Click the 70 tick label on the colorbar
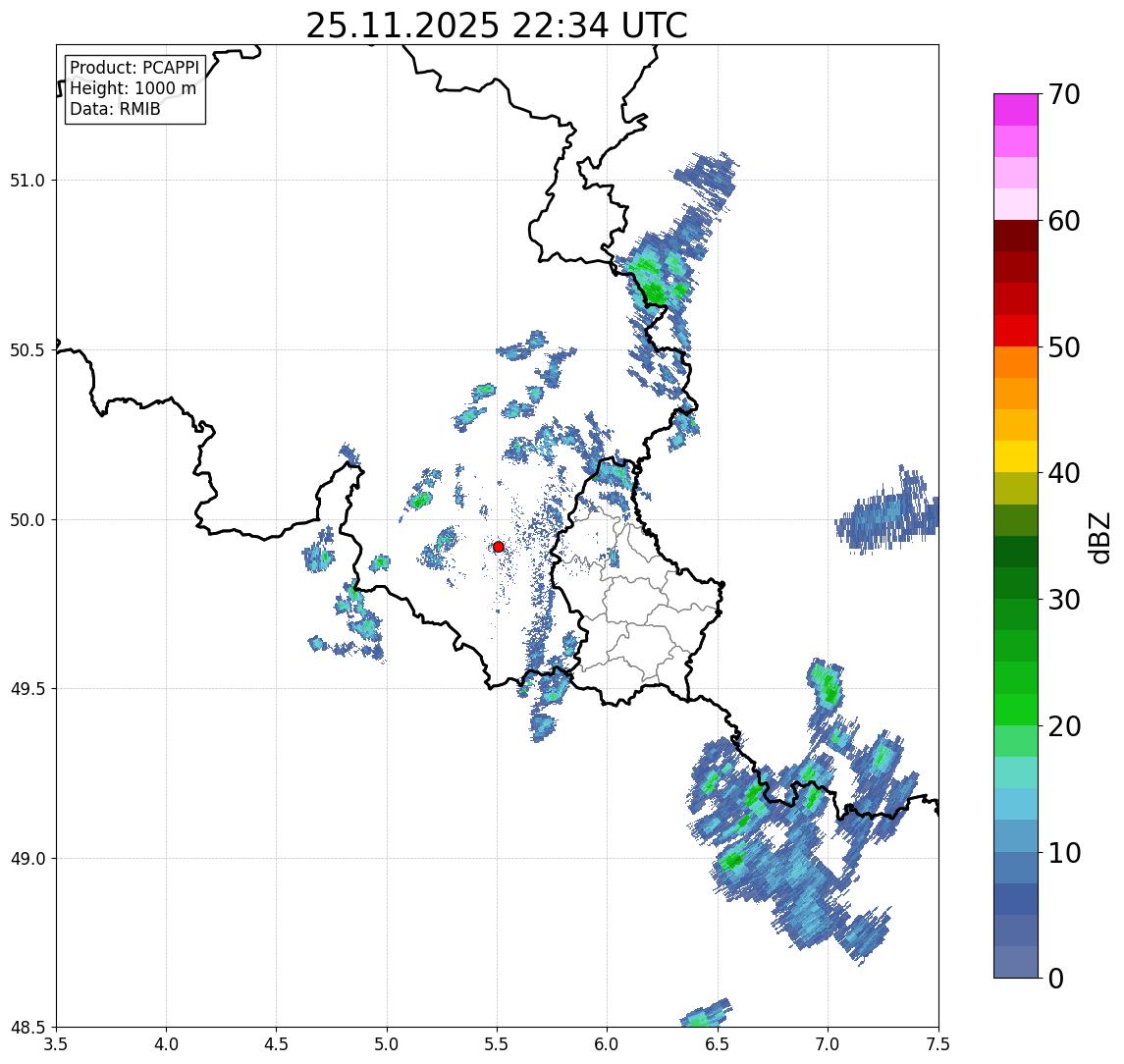 [1063, 94]
